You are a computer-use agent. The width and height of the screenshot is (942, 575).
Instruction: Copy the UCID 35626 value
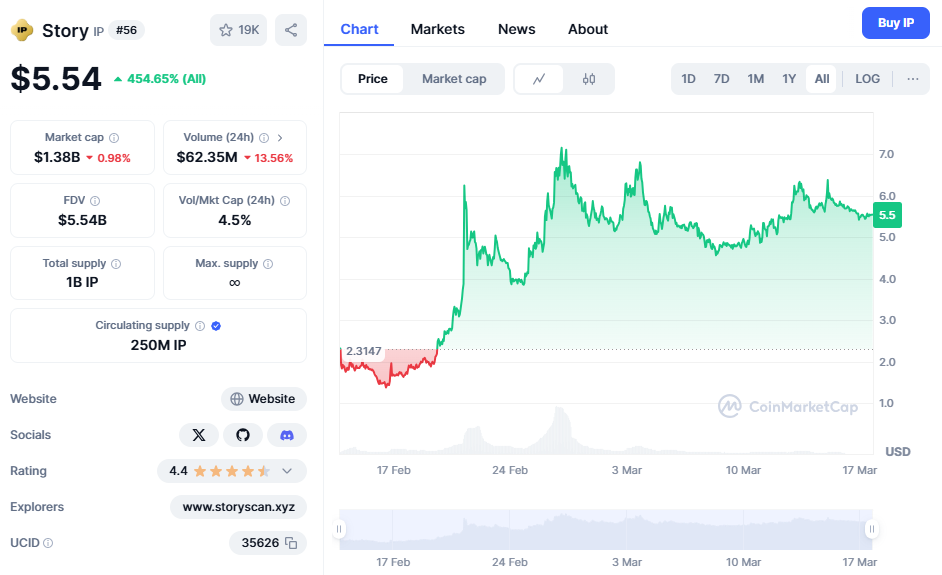[291, 543]
